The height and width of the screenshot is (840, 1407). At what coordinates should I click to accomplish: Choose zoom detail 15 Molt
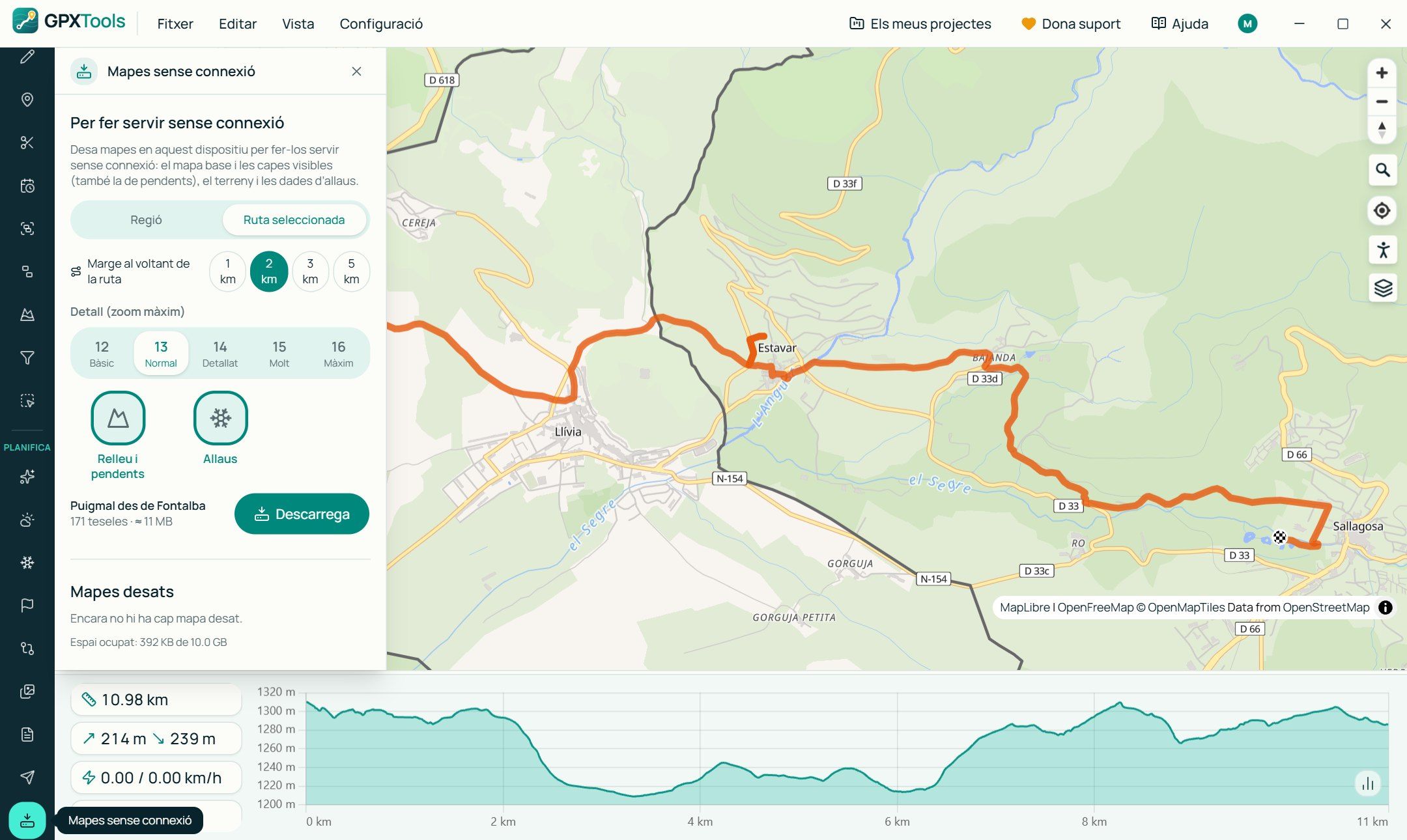click(x=279, y=353)
